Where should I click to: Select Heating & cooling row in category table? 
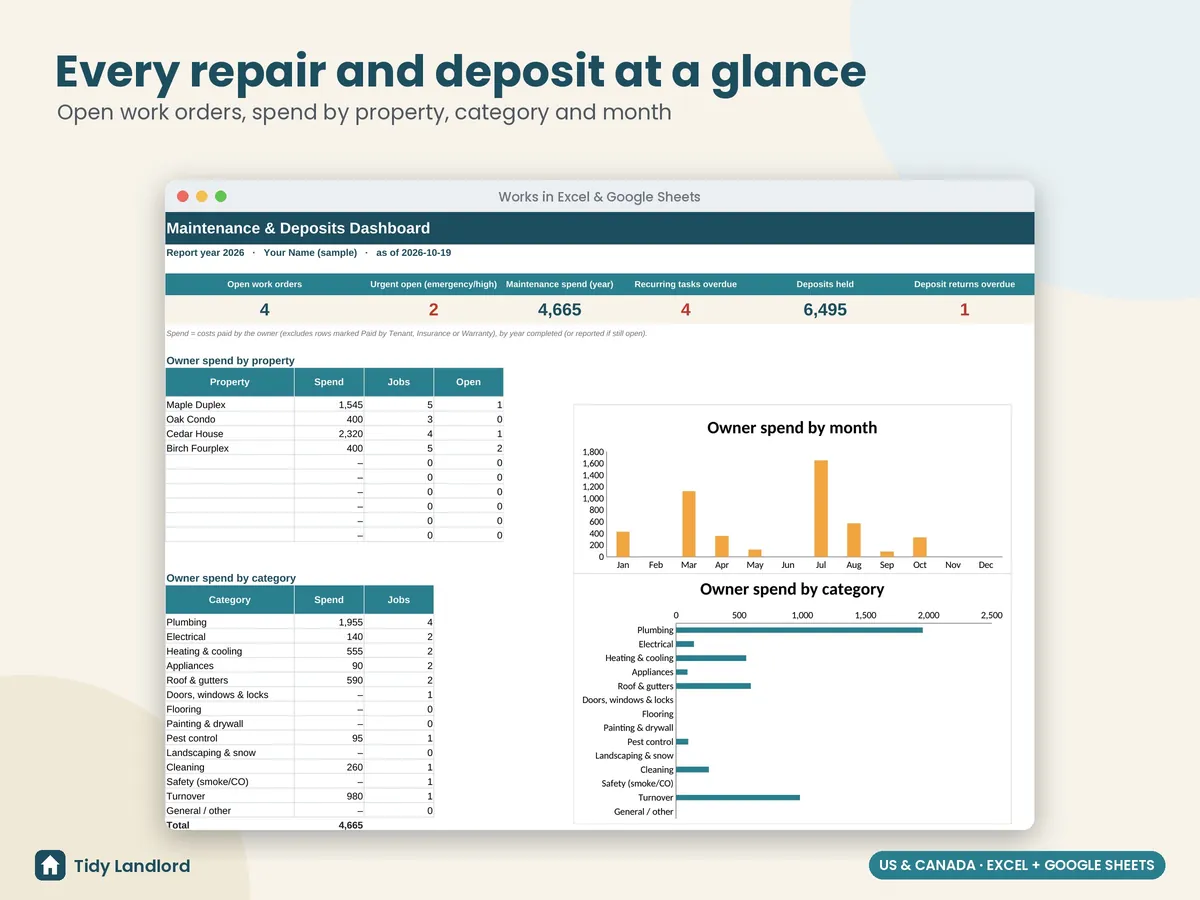pos(300,651)
